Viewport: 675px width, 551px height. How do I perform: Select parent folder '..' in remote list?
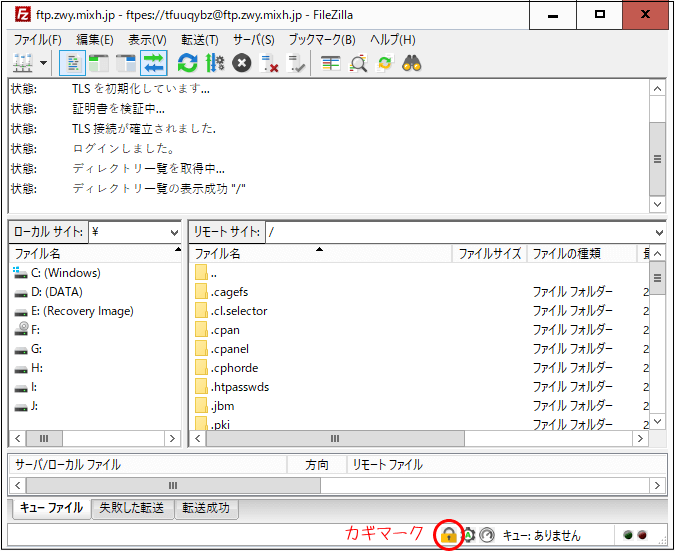(206, 273)
